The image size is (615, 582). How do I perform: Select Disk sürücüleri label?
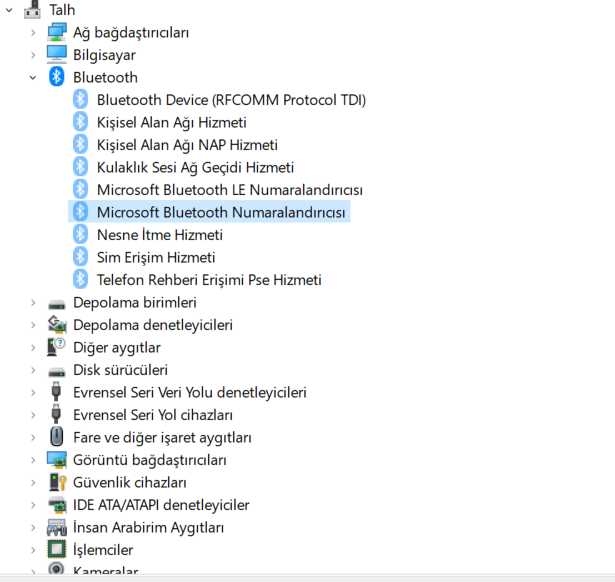tap(120, 370)
